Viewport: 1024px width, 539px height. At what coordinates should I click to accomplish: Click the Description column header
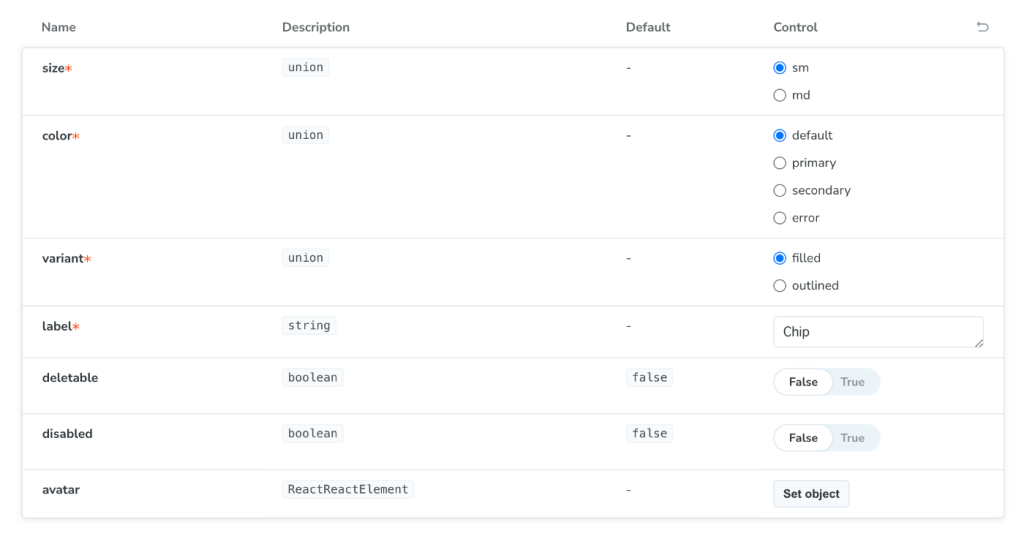316,27
